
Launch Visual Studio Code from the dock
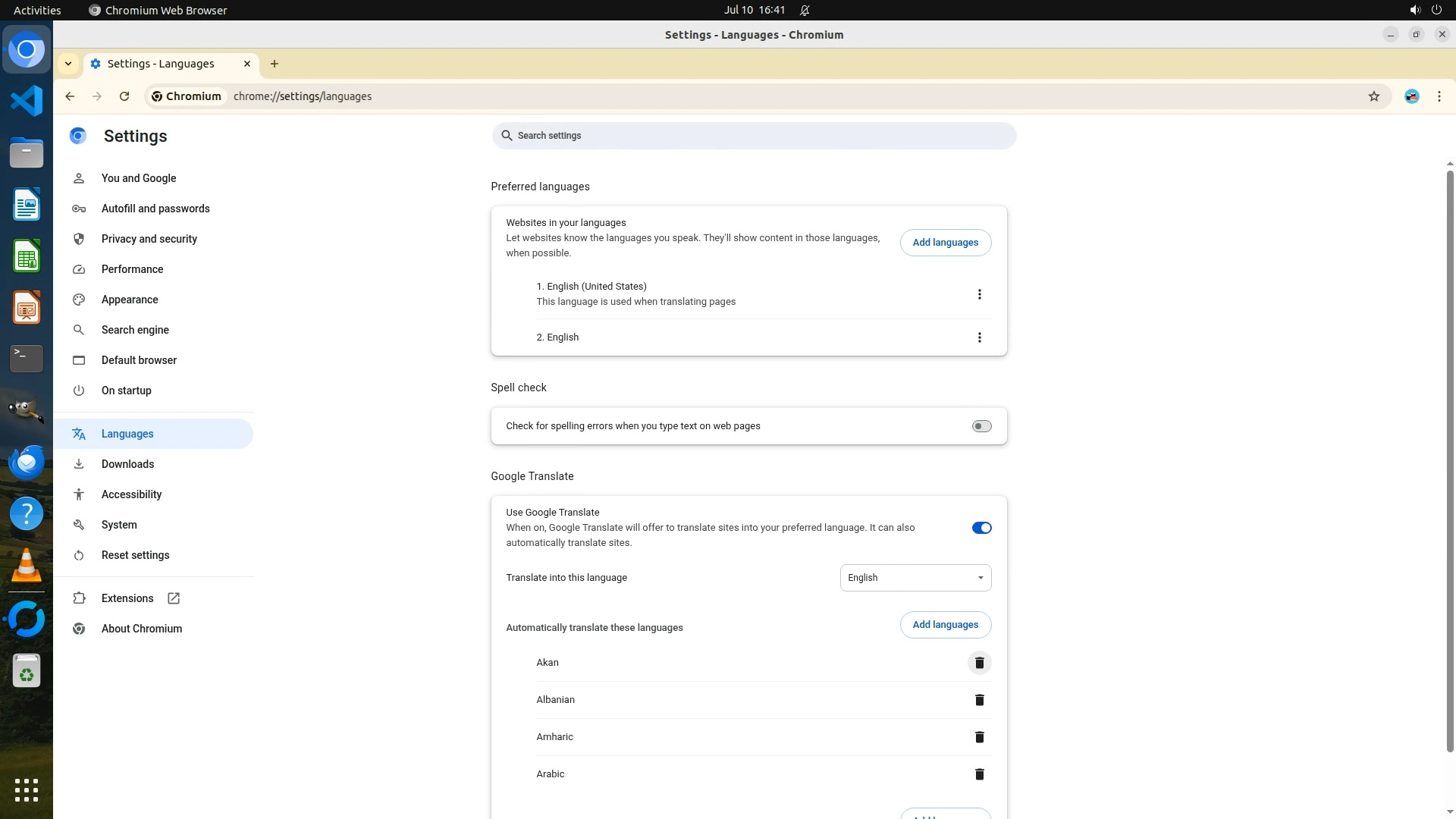click(x=27, y=101)
